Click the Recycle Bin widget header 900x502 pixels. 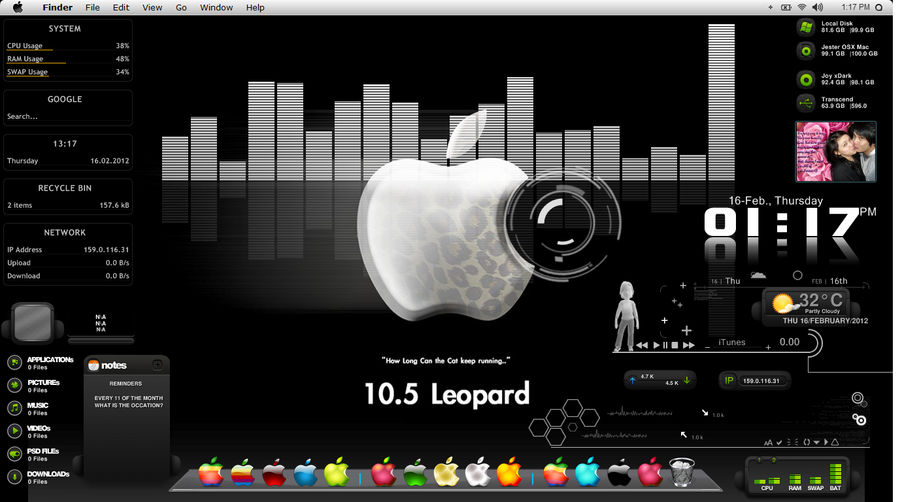pos(65,188)
